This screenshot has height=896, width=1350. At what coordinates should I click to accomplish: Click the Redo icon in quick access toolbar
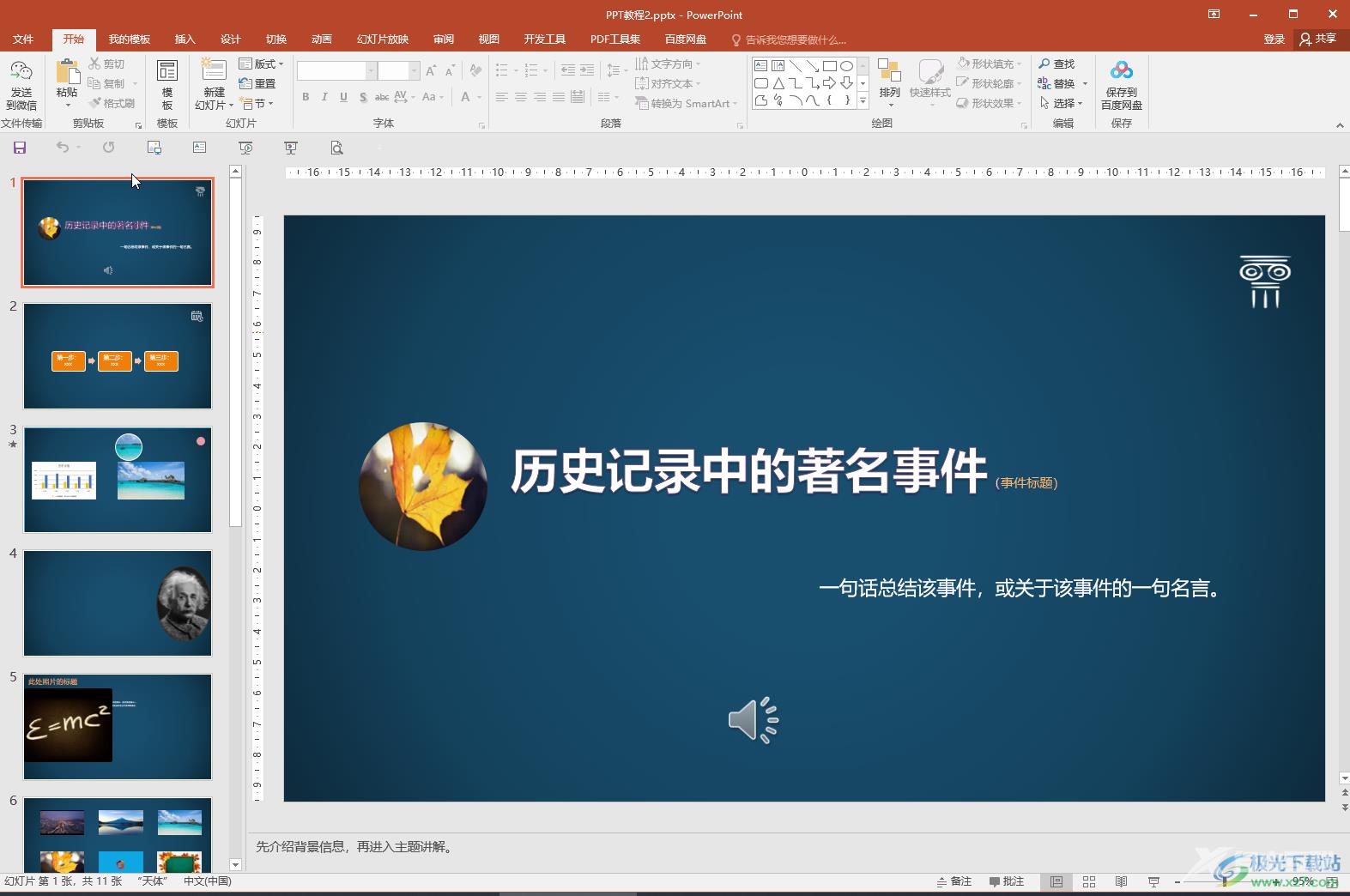(108, 148)
